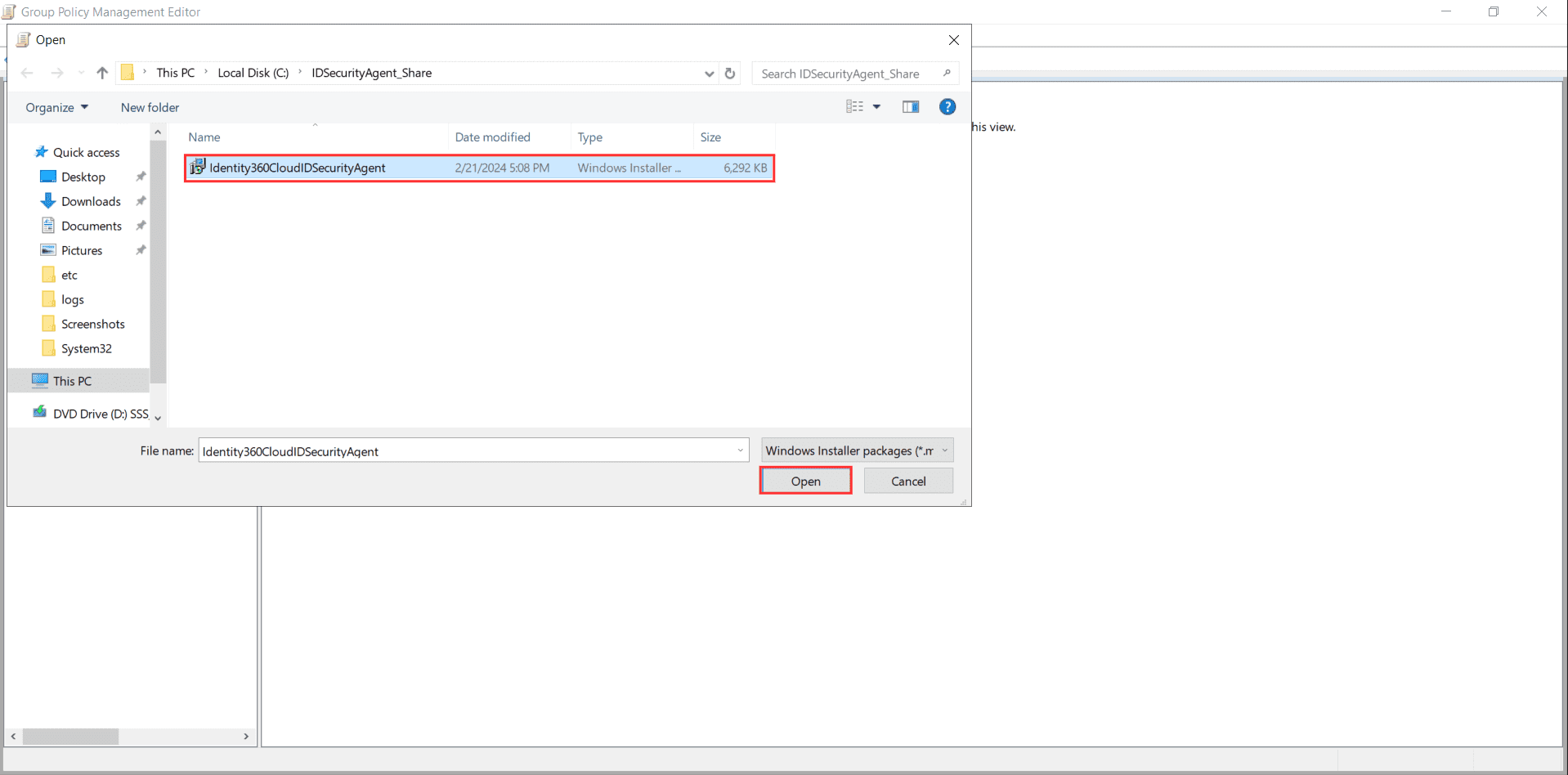This screenshot has width=1568, height=775.
Task: Click the pin icon beside Desktop
Action: 141,177
